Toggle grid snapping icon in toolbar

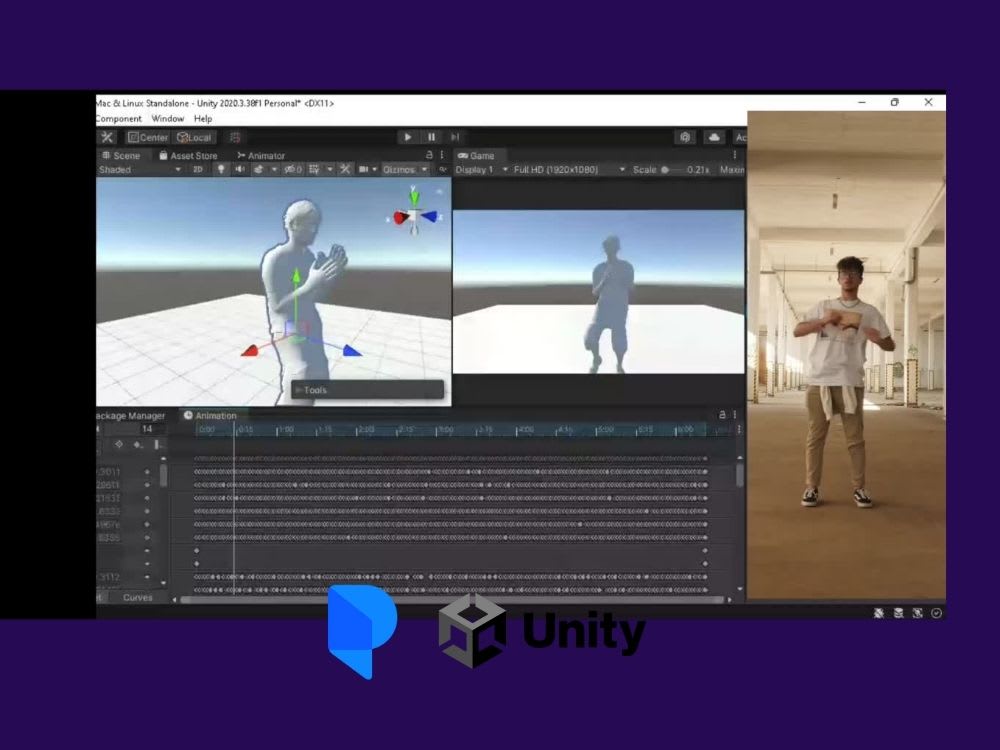(235, 137)
